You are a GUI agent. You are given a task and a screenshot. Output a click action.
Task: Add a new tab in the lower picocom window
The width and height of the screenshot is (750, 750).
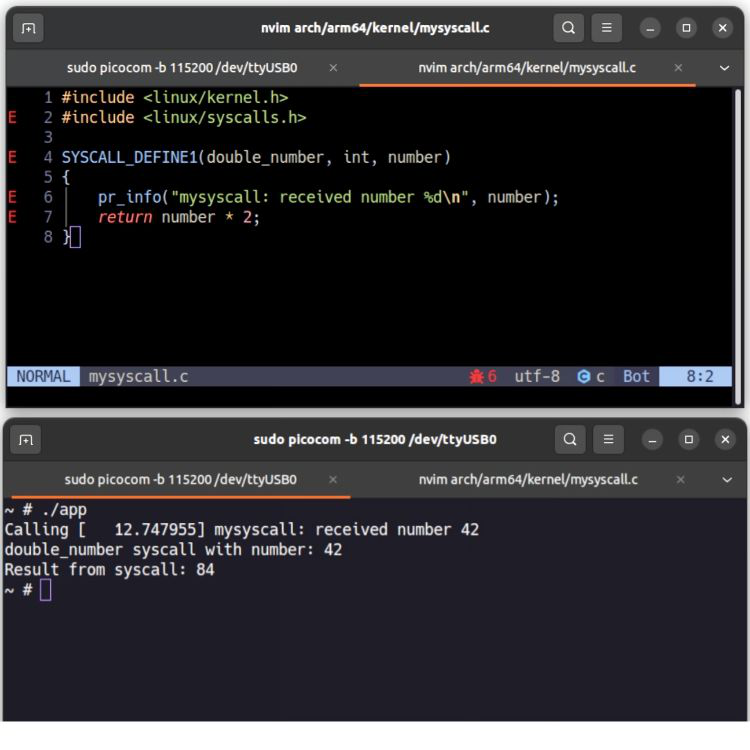[x=29, y=440]
